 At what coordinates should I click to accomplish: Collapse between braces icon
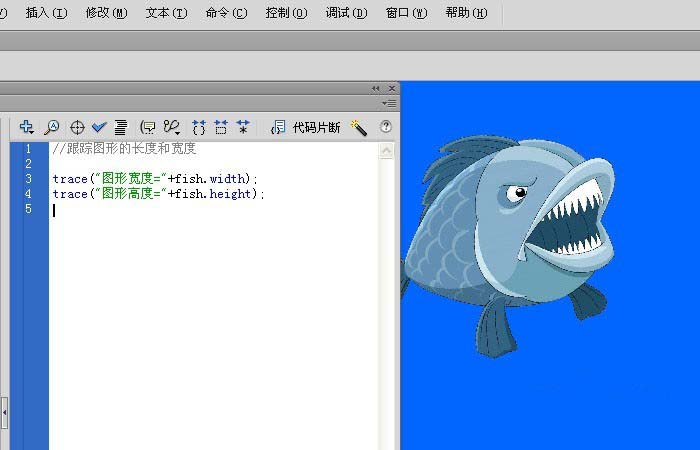coord(199,127)
